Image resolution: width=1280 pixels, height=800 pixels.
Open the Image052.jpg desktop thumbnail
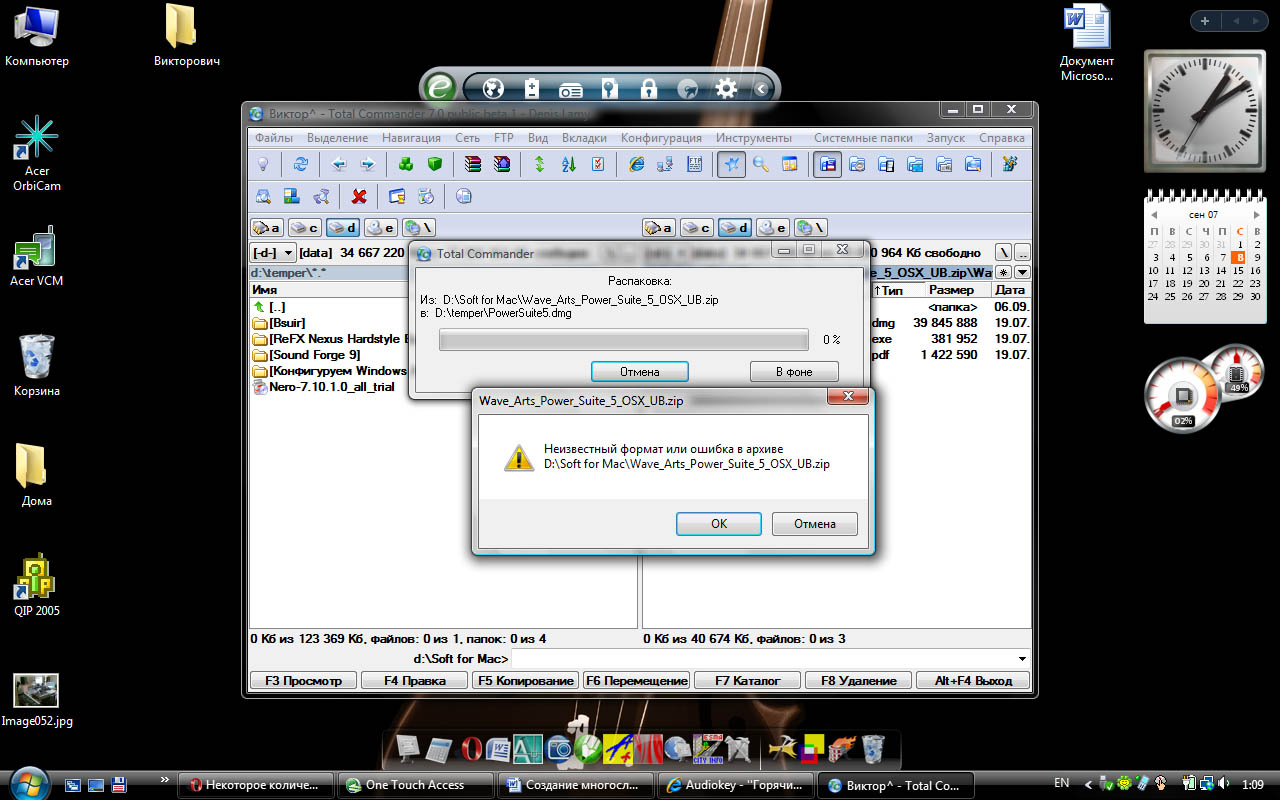click(37, 700)
